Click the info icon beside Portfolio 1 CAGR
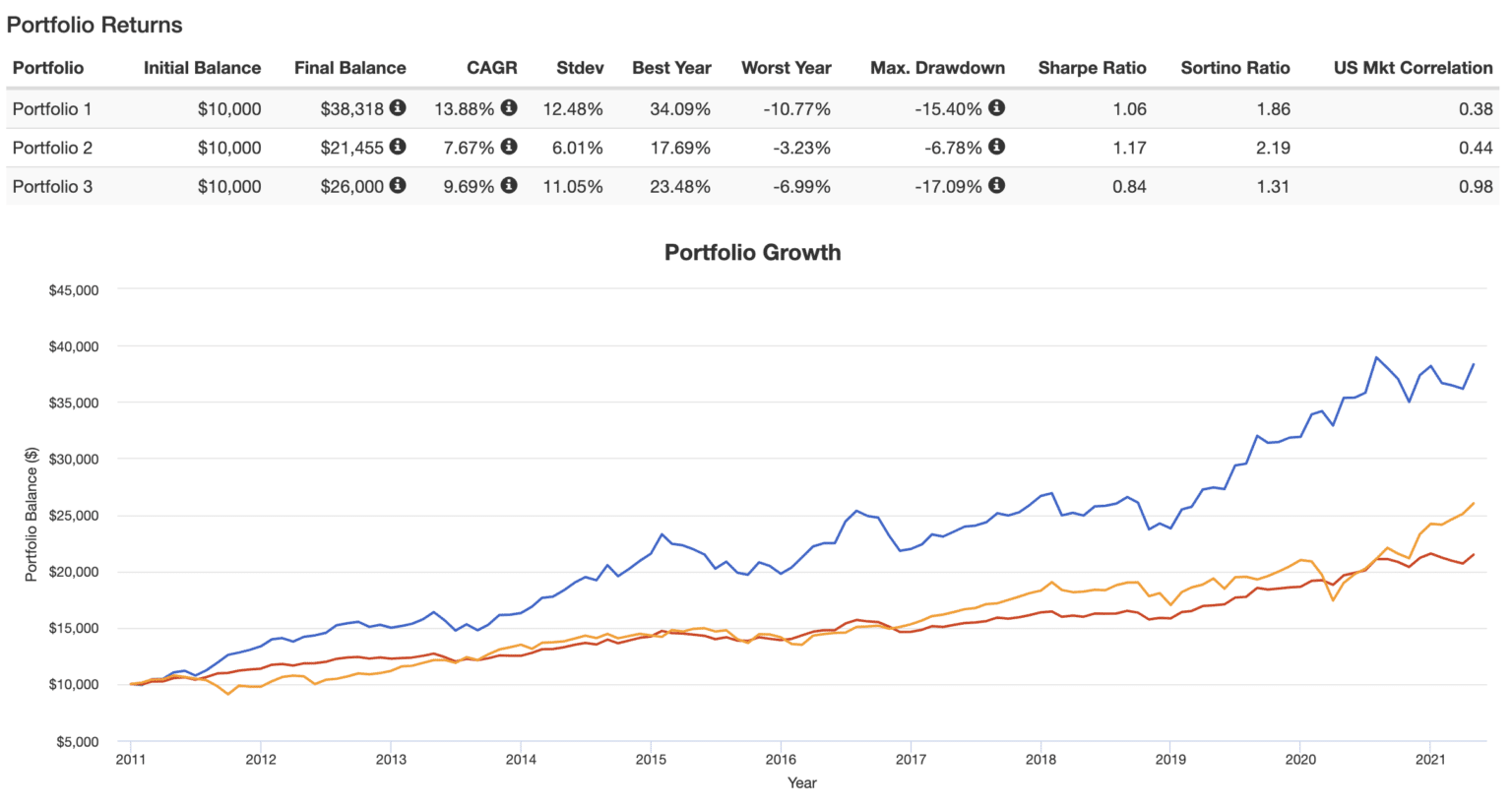This screenshot has height=808, width=1512. (509, 108)
